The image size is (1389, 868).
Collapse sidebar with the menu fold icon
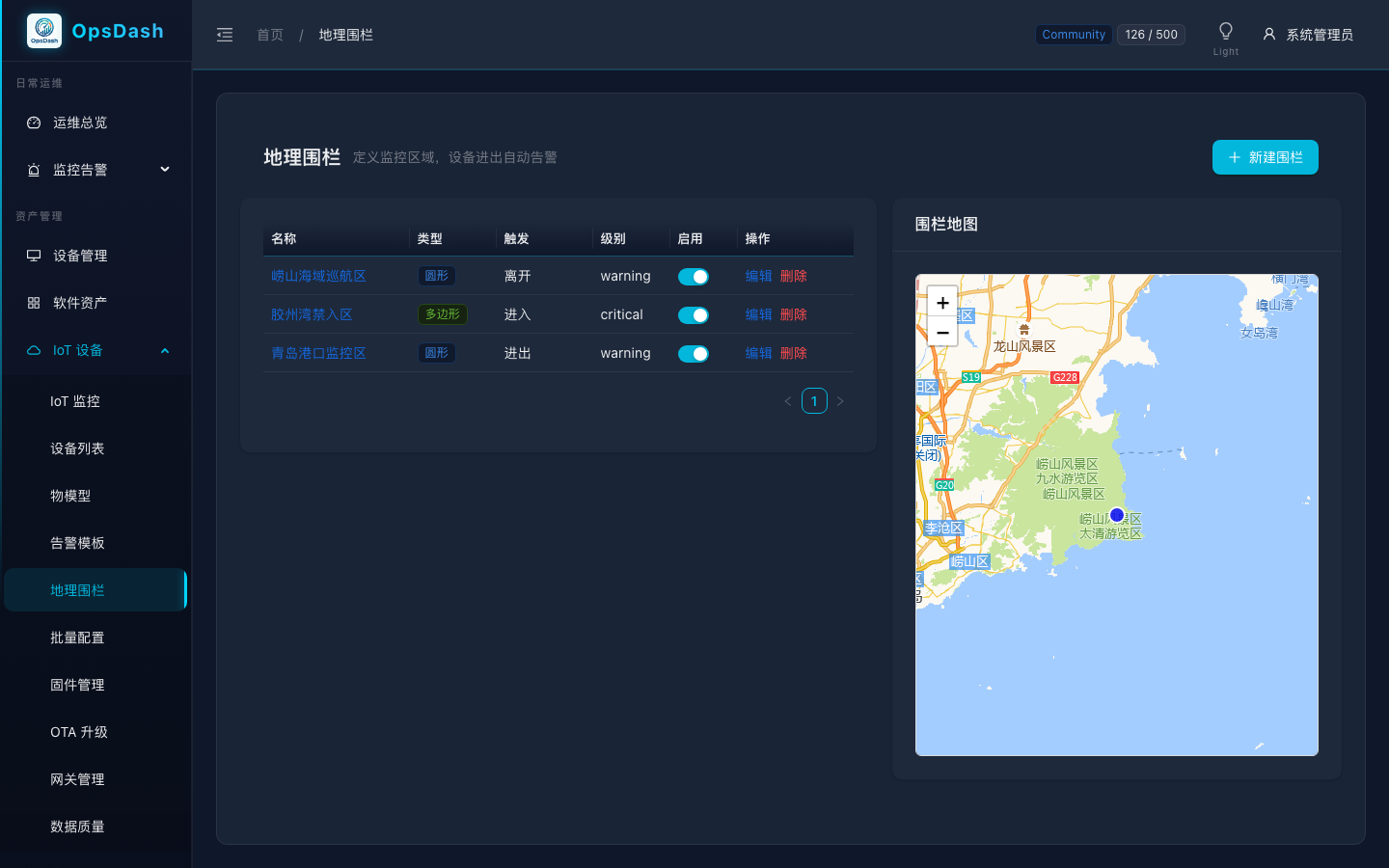[x=225, y=35]
